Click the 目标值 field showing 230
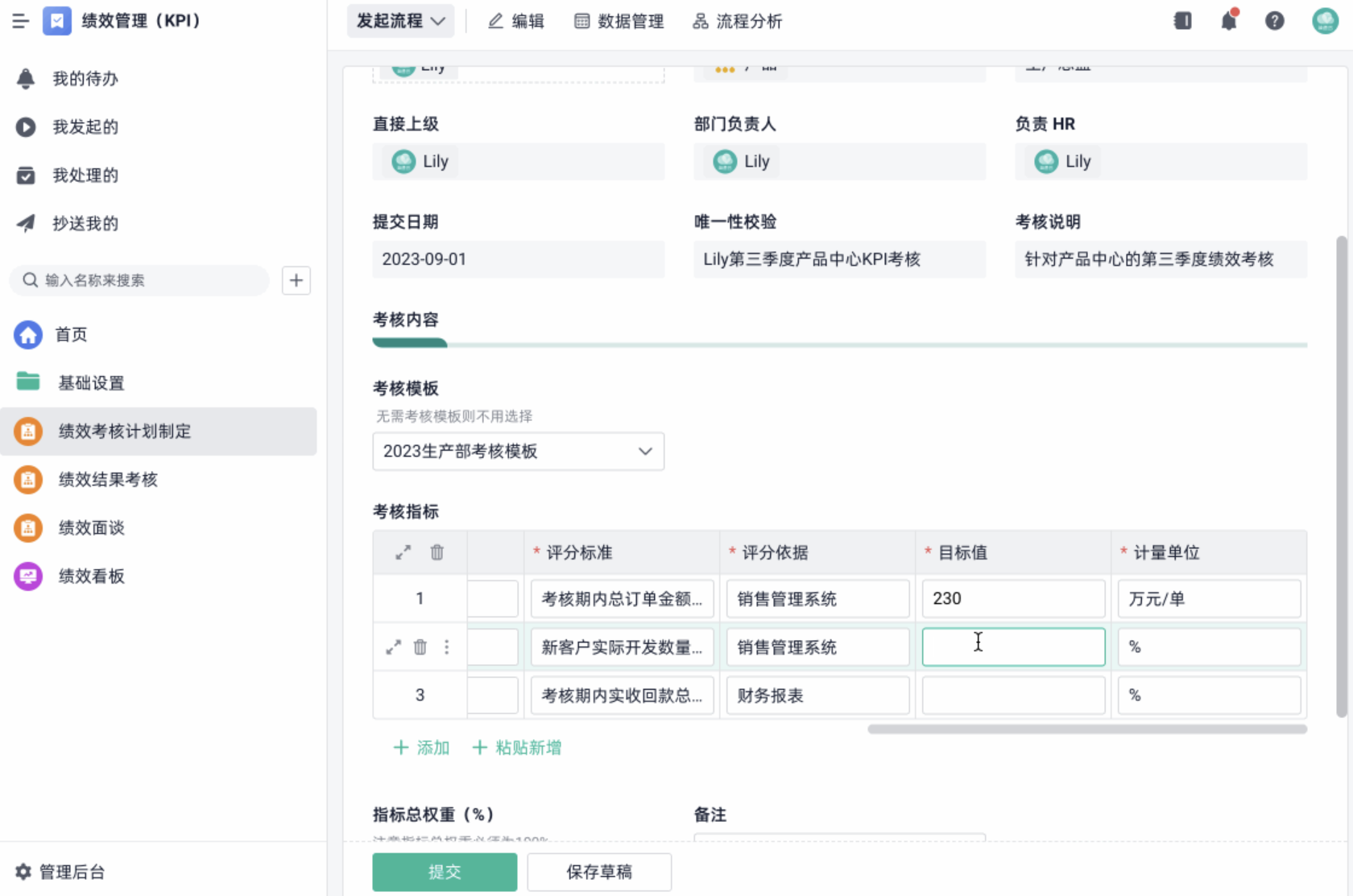The height and width of the screenshot is (896, 1353). pyautogui.click(x=1013, y=599)
